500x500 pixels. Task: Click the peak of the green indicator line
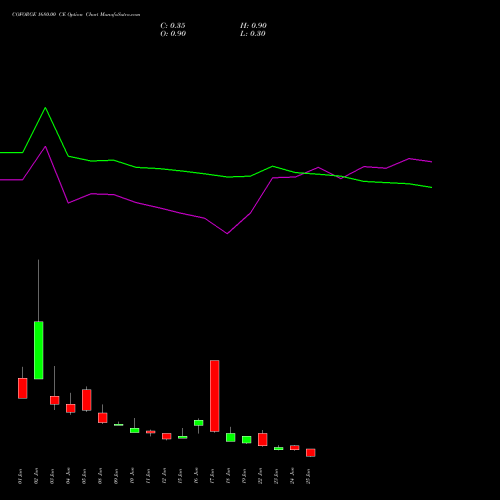pyautogui.click(x=46, y=108)
